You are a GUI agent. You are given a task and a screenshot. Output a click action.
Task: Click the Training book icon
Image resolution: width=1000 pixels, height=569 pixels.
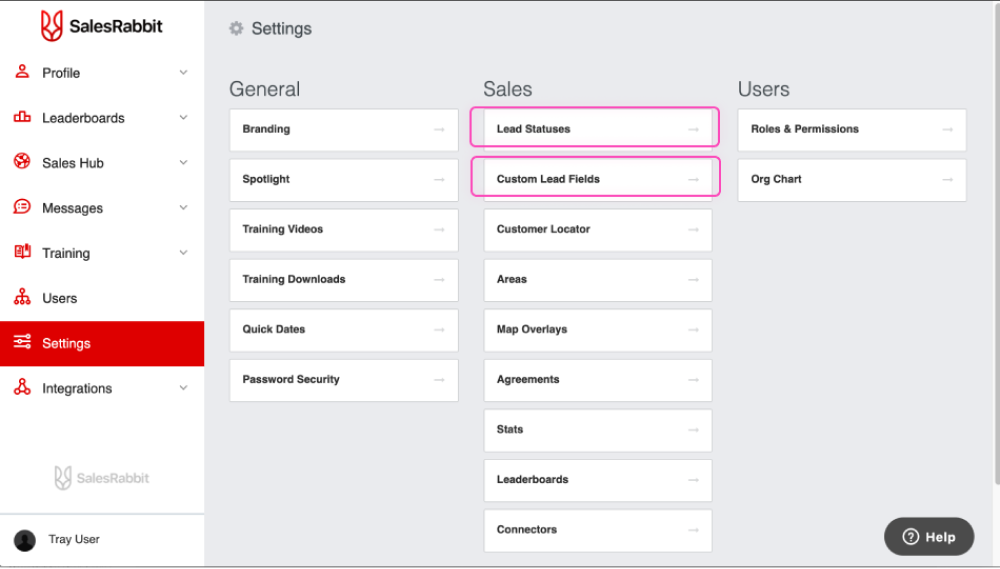point(22,252)
